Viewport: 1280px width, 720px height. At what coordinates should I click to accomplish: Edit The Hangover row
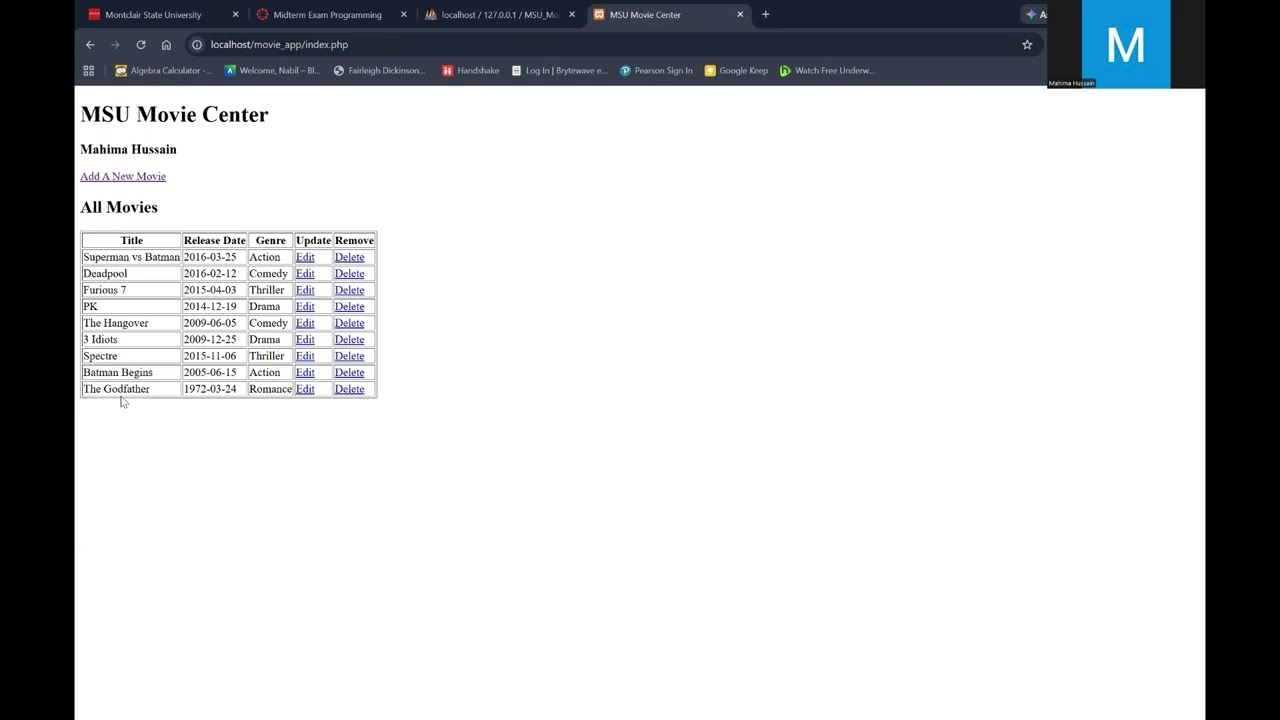(305, 324)
